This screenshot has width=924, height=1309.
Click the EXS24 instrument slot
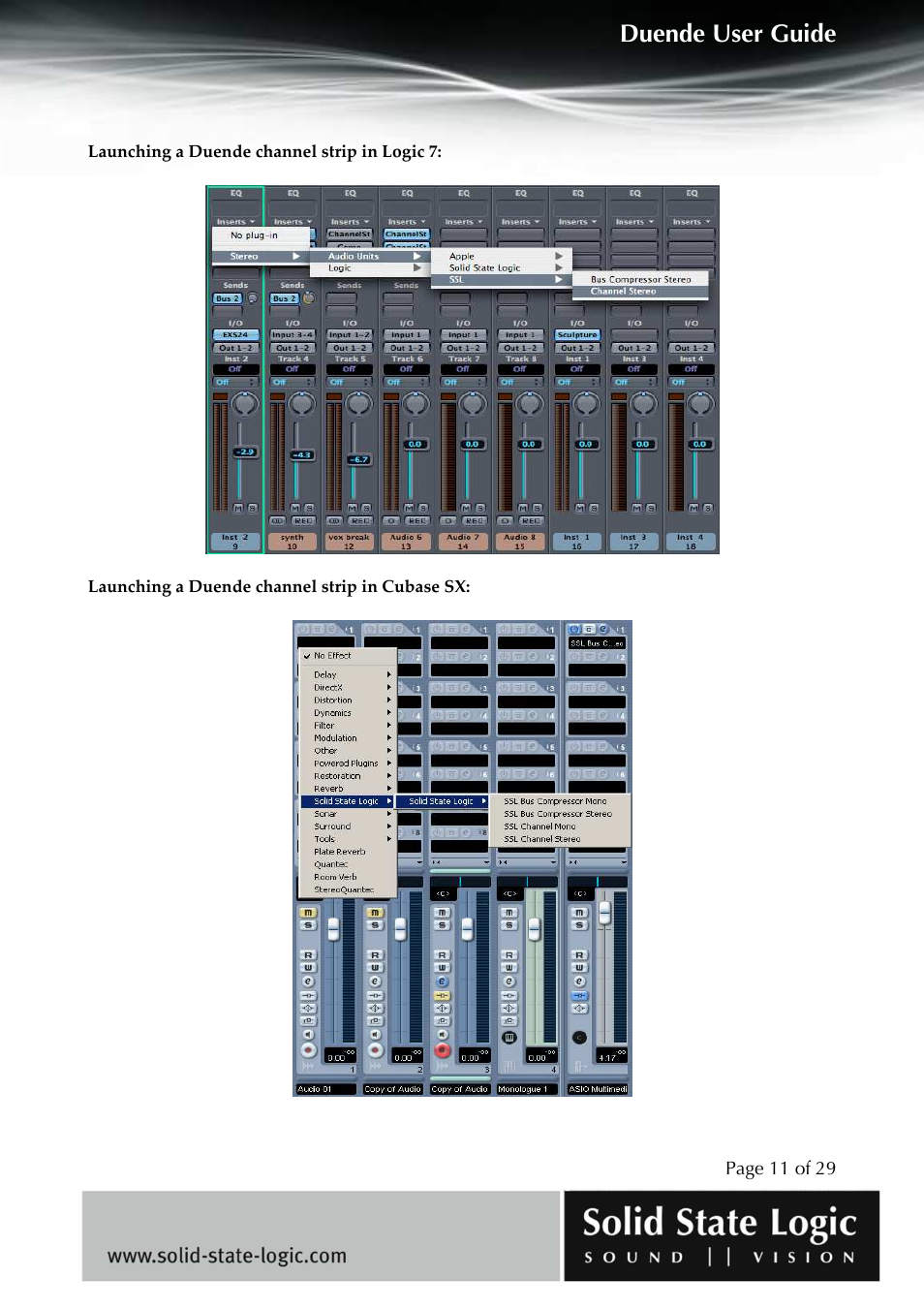[235, 335]
